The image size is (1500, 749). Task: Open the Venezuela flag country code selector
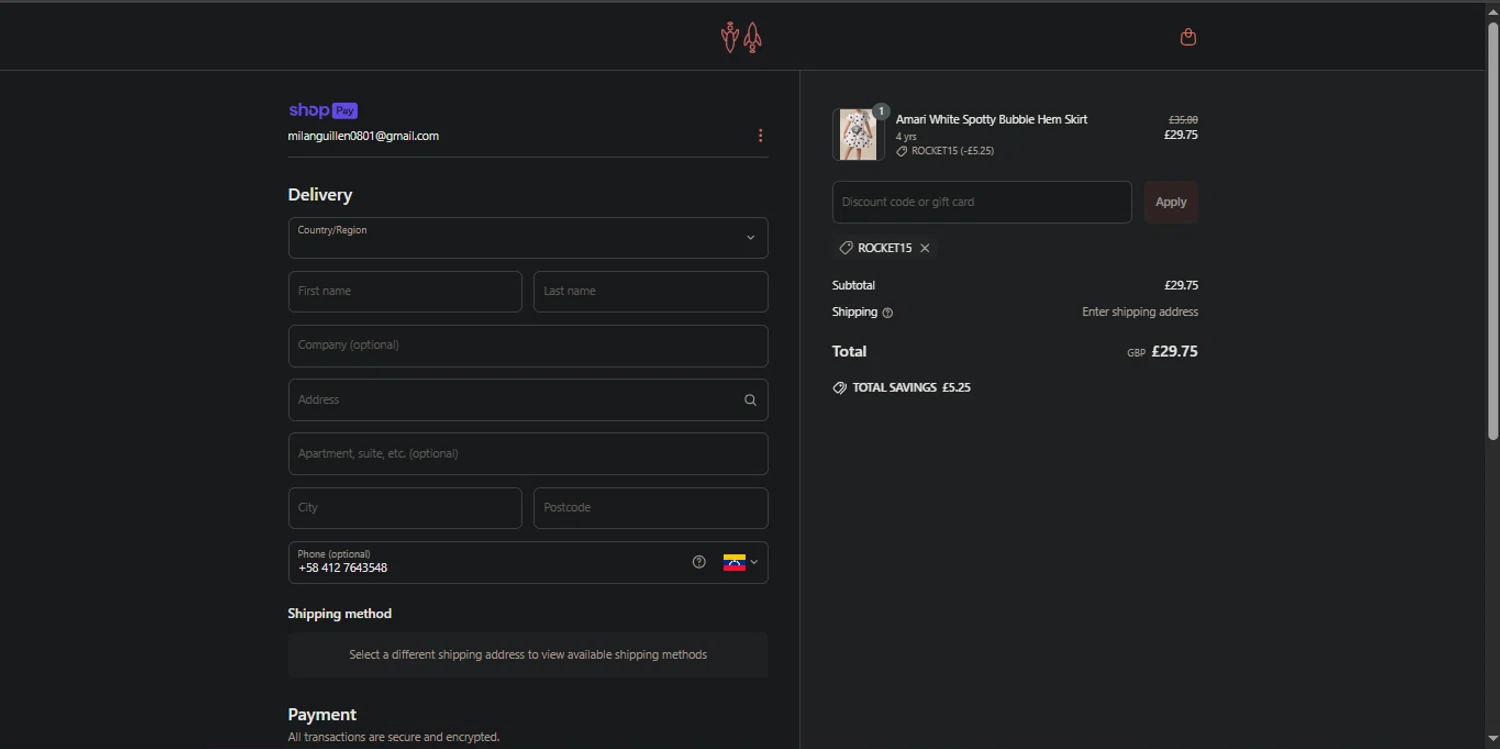[x=741, y=563]
